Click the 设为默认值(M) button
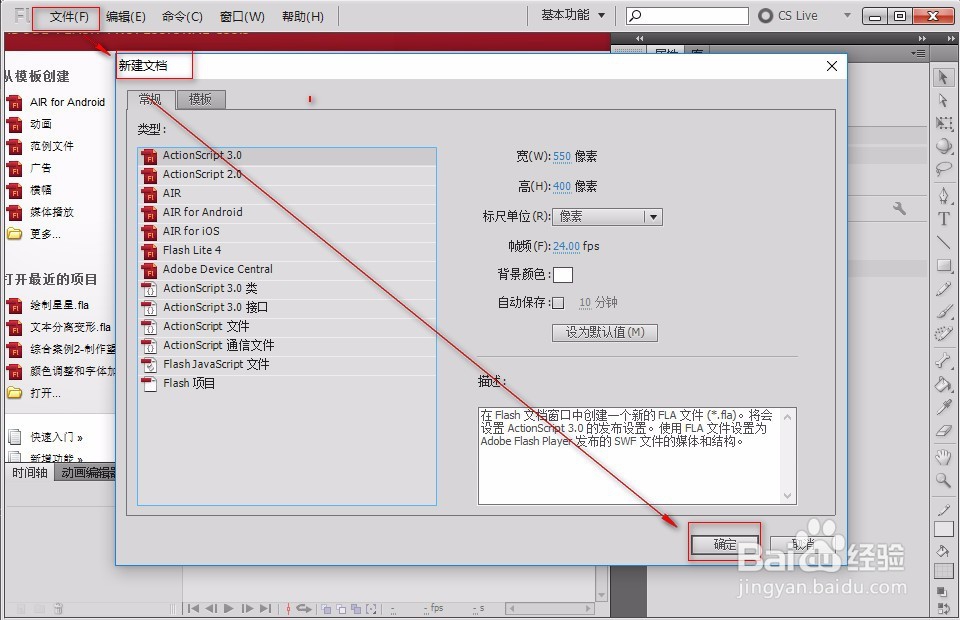Screen dimensions: 960x620 [x=605, y=332]
